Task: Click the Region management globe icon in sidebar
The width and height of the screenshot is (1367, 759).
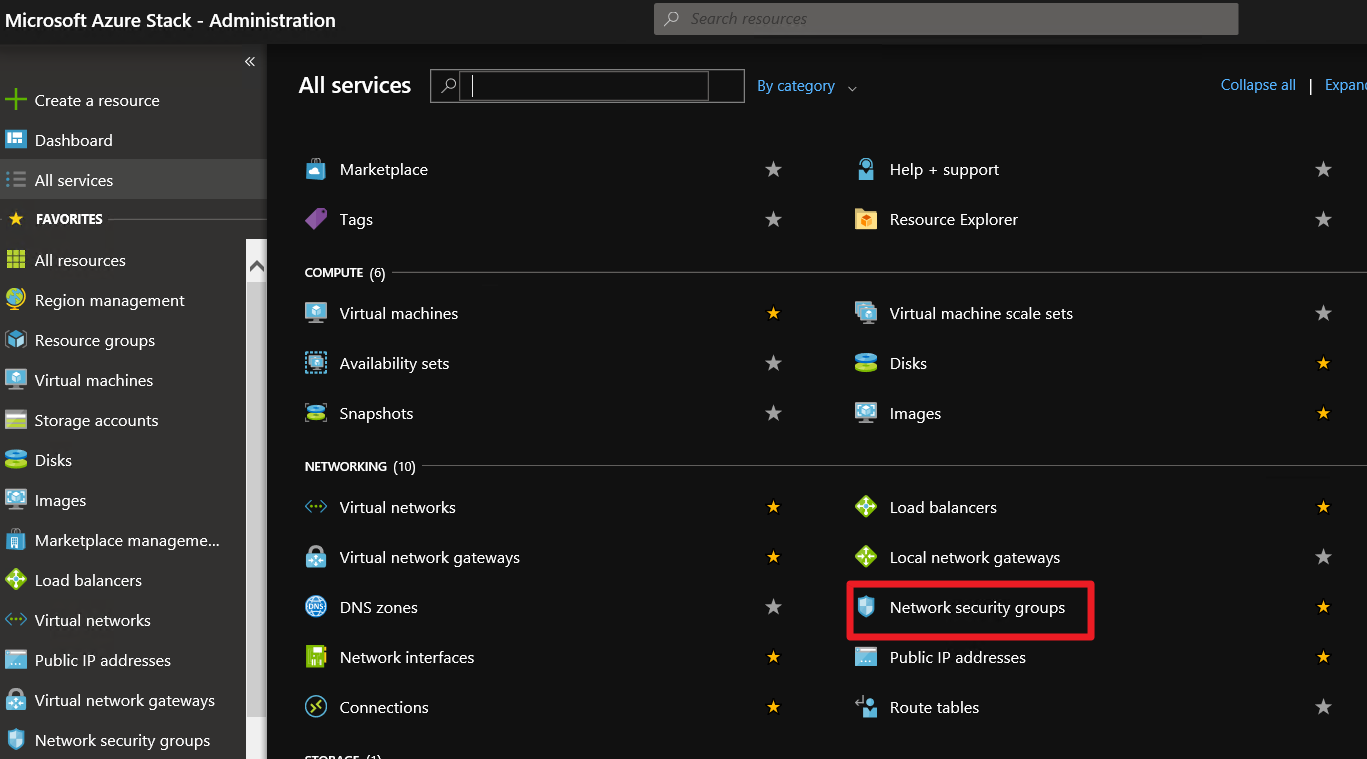Action: tap(16, 300)
